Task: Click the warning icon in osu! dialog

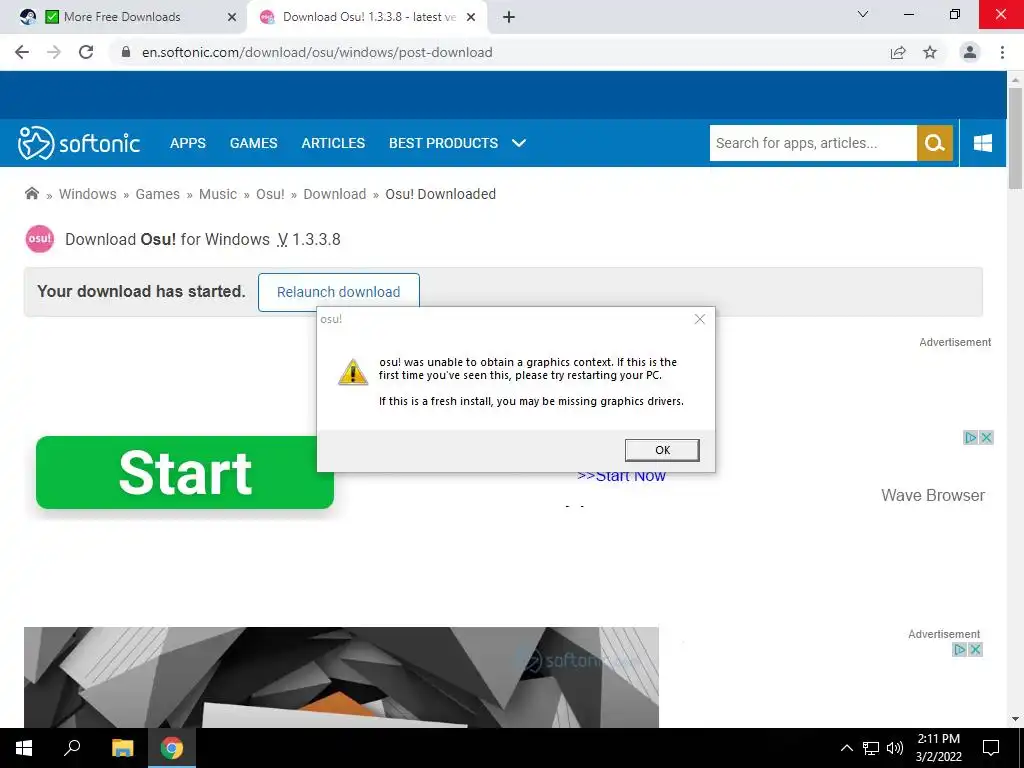Action: click(x=353, y=372)
